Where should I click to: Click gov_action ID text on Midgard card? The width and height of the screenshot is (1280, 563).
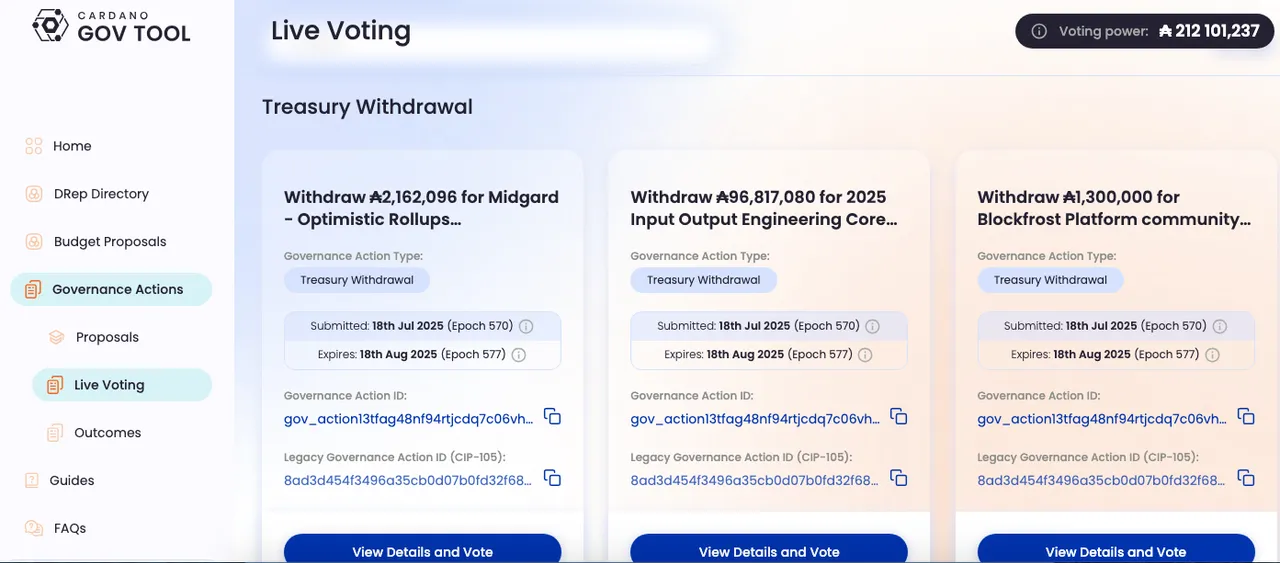point(409,419)
